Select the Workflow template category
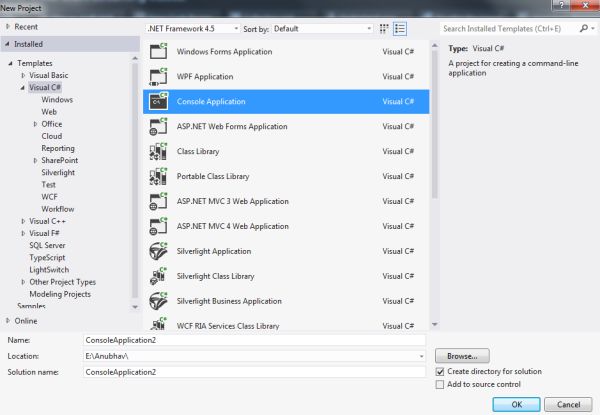The width and height of the screenshot is (600, 415). (58, 209)
